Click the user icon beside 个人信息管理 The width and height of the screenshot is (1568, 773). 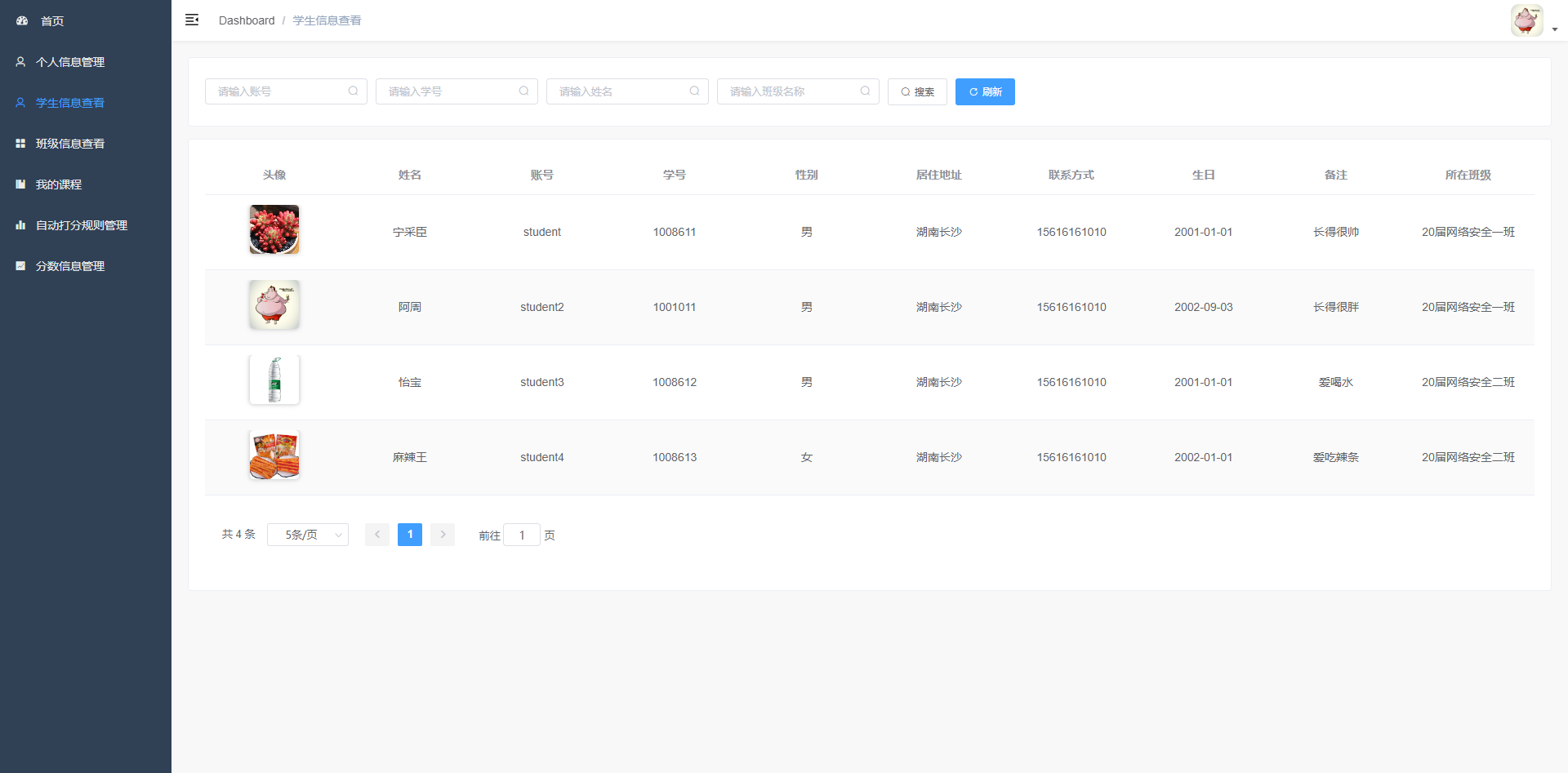point(20,62)
